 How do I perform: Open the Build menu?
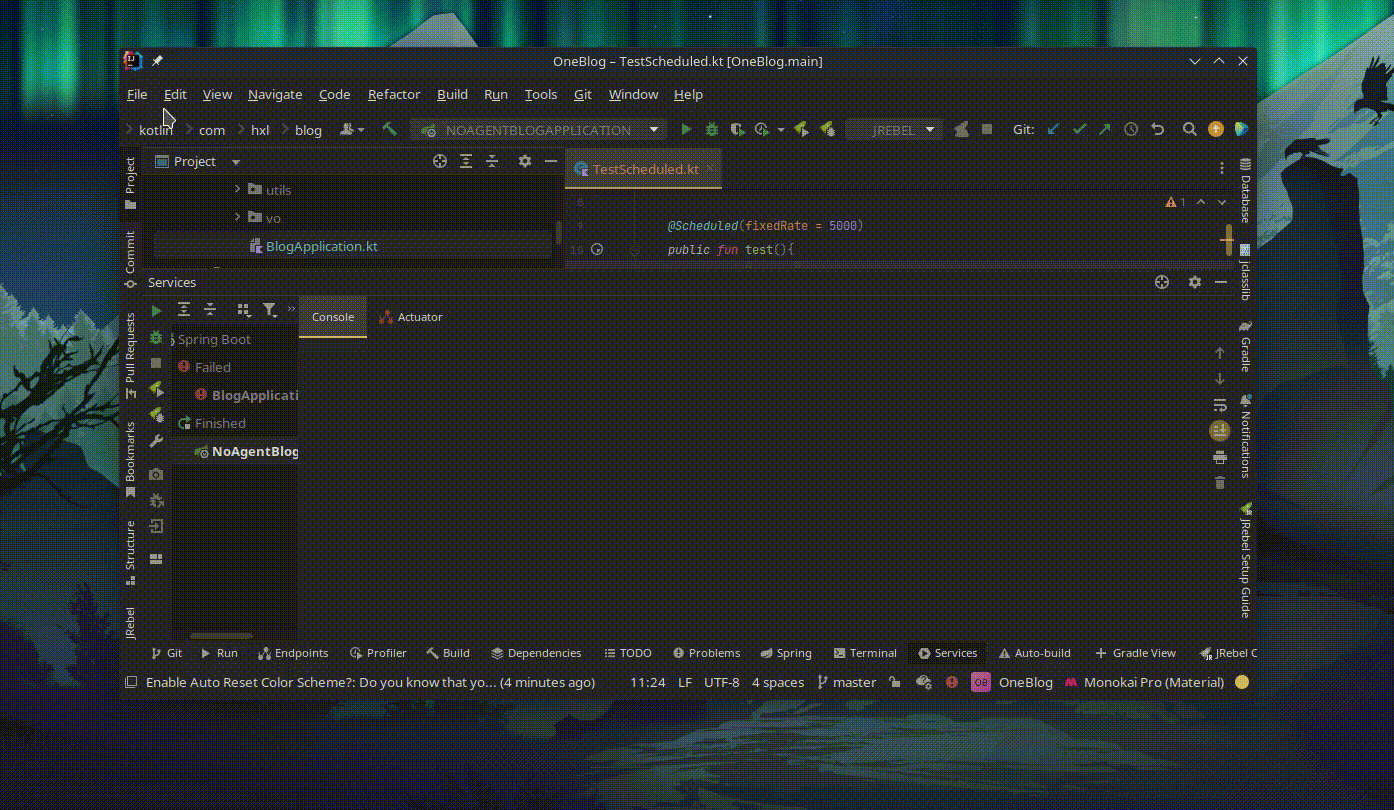[x=452, y=94]
